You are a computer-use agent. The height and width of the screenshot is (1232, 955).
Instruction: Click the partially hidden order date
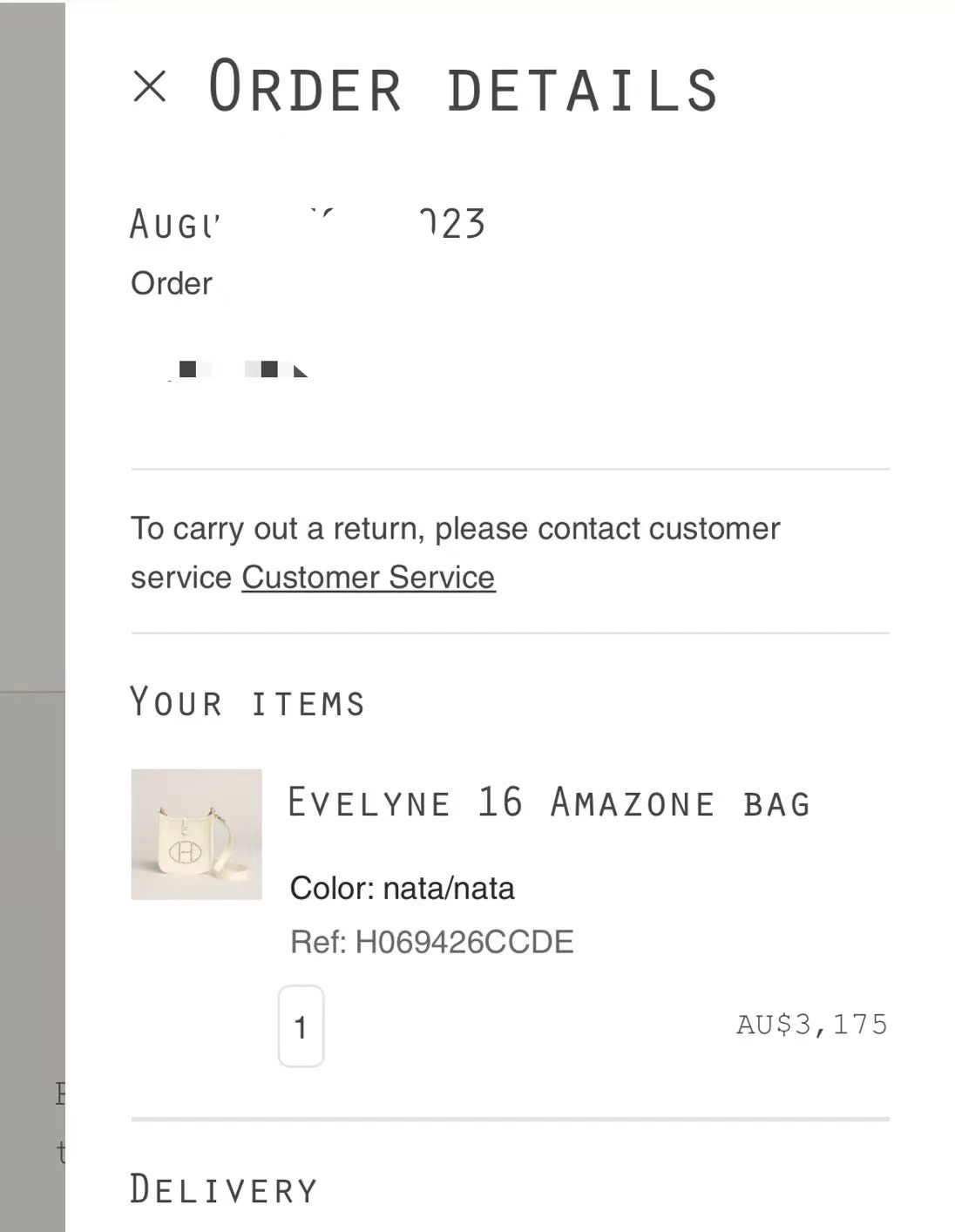[x=307, y=224]
